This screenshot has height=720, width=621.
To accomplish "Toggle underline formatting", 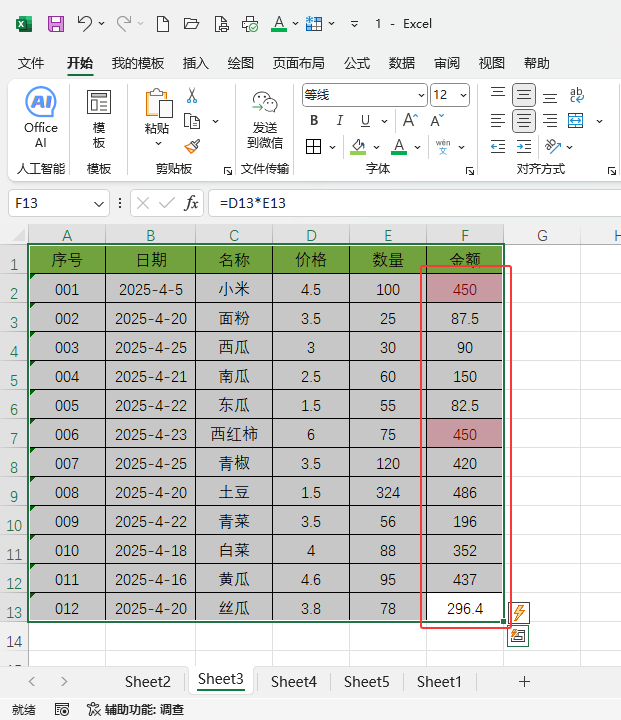I will click(x=366, y=121).
